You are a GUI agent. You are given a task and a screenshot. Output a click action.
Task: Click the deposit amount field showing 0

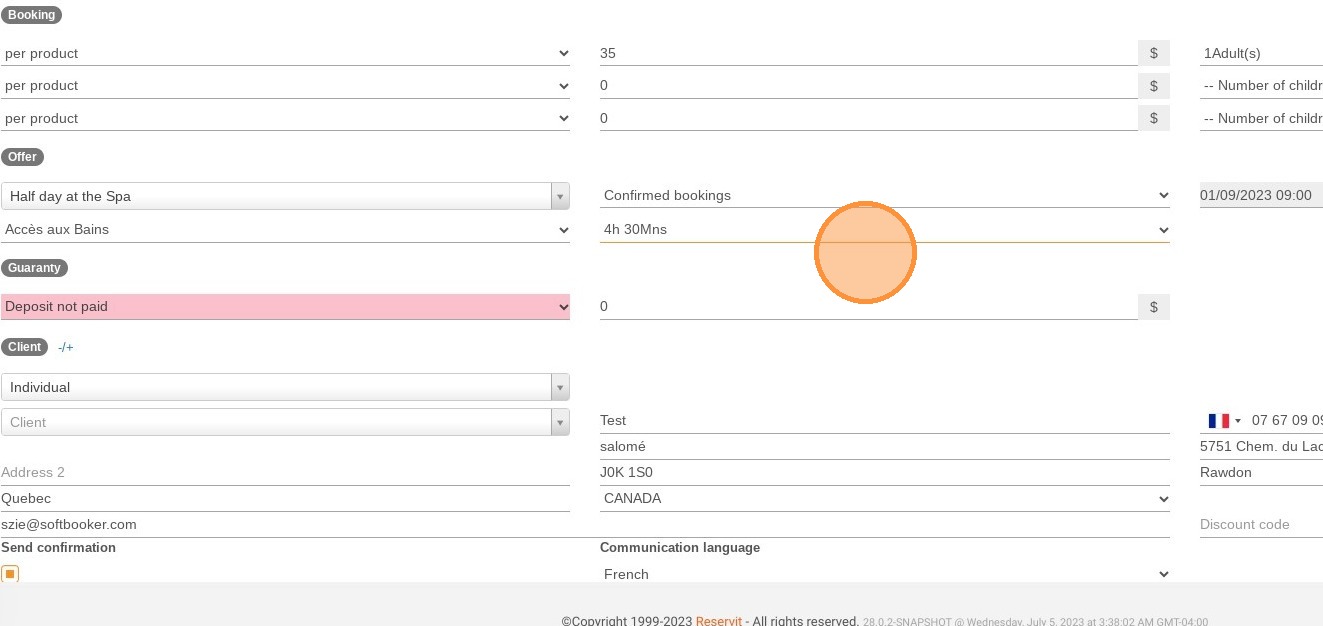tap(868, 306)
